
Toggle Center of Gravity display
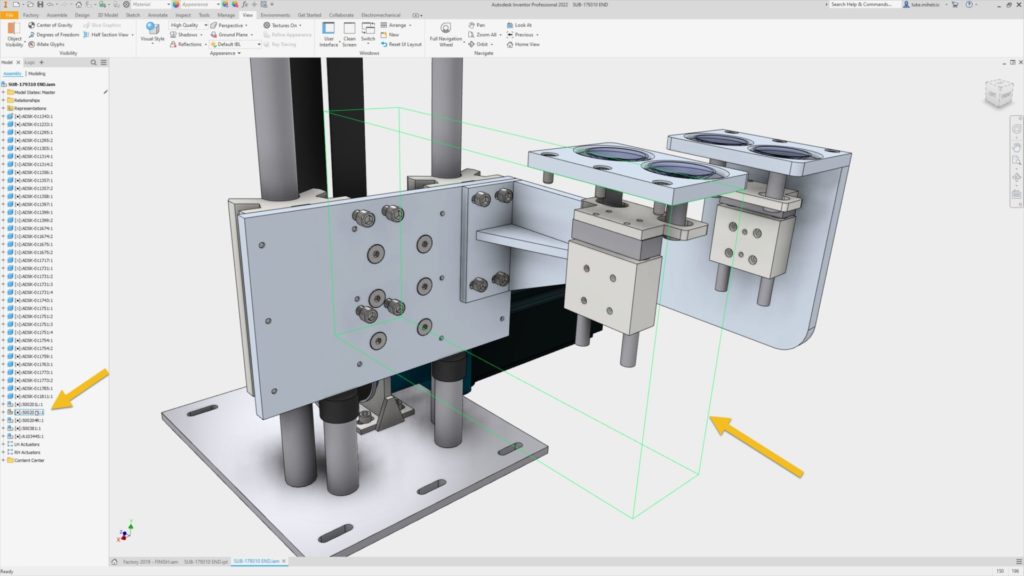(50, 25)
